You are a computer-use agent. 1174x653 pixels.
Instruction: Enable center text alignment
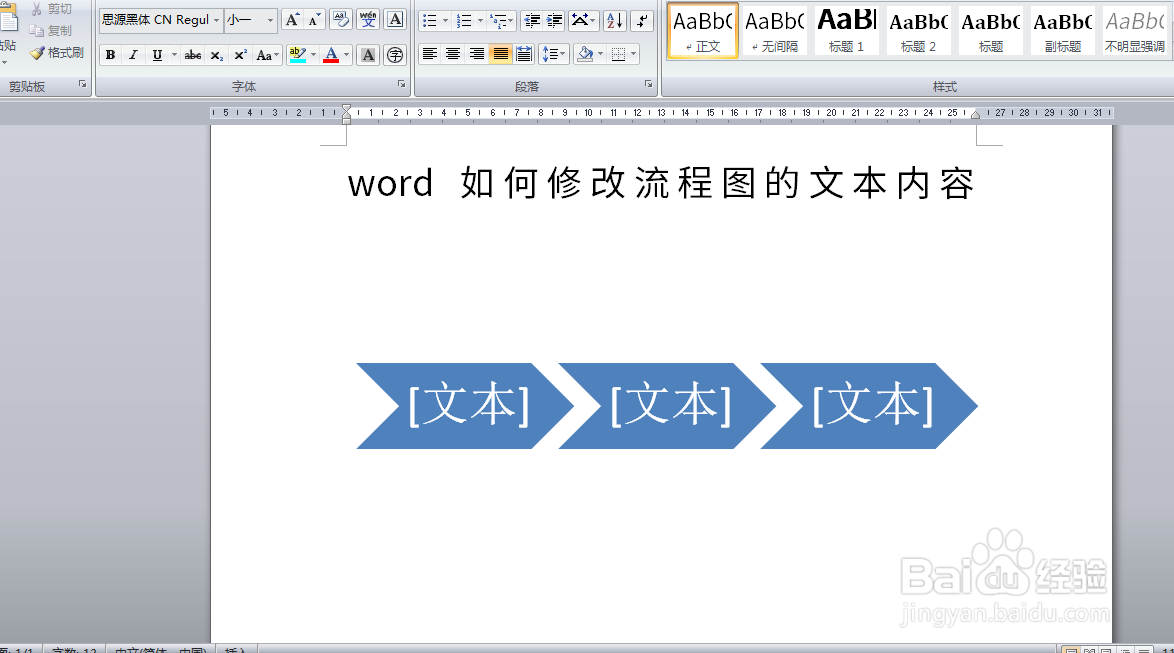pos(453,54)
